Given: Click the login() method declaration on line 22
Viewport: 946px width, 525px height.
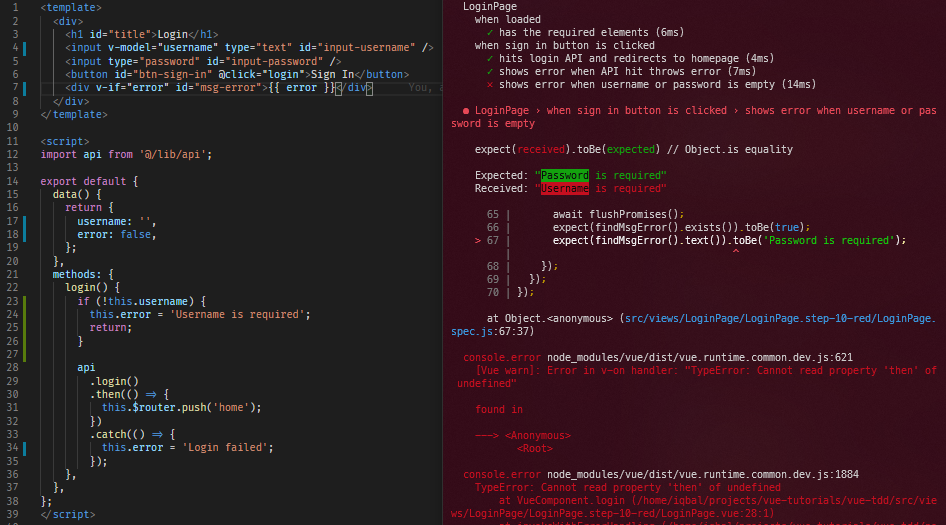Looking at the screenshot, I should tap(92, 288).
